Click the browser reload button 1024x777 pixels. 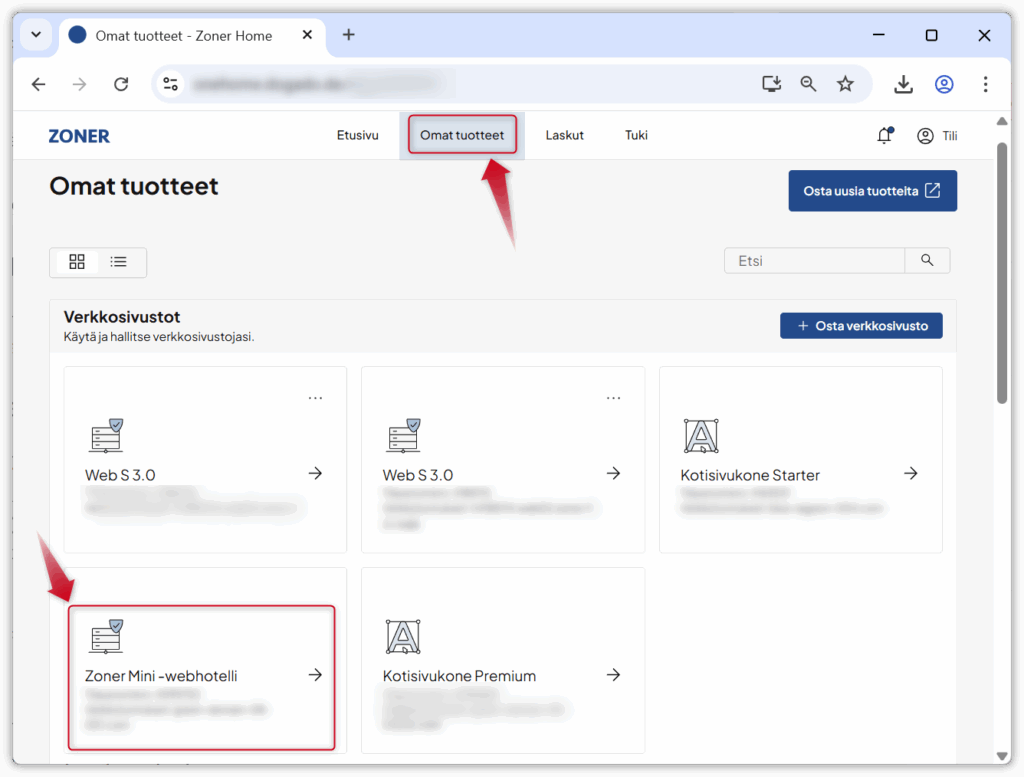(121, 84)
